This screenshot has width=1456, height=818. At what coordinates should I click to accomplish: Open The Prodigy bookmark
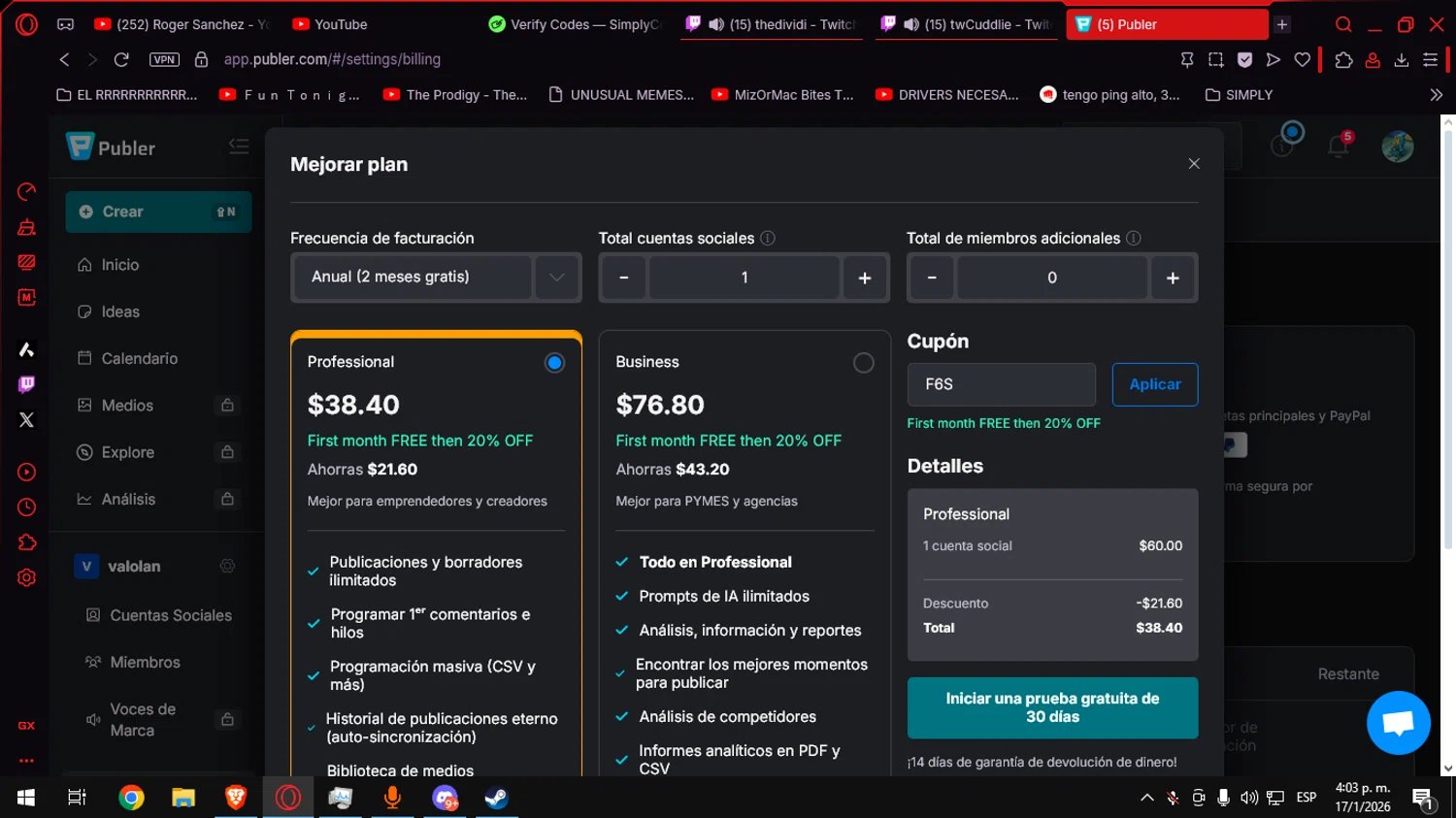click(455, 95)
